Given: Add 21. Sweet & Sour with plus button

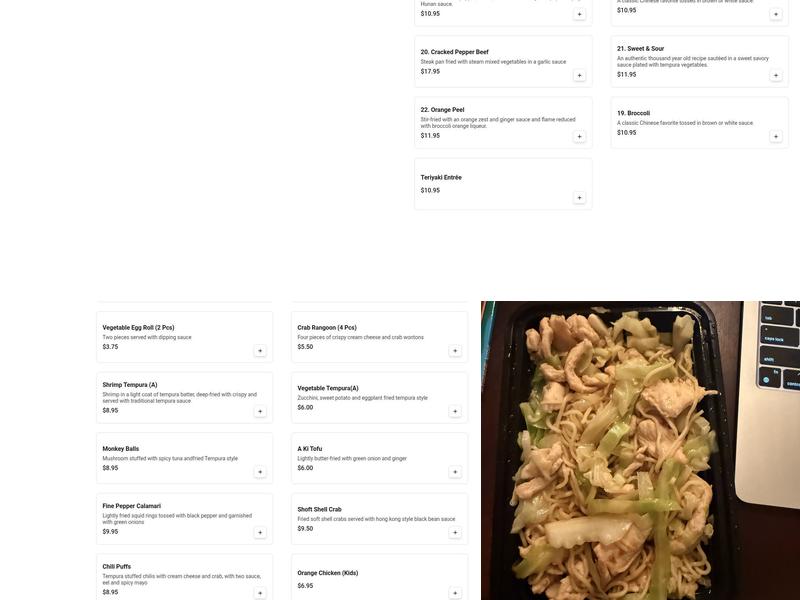Looking at the screenshot, I should pyautogui.click(x=776, y=76).
